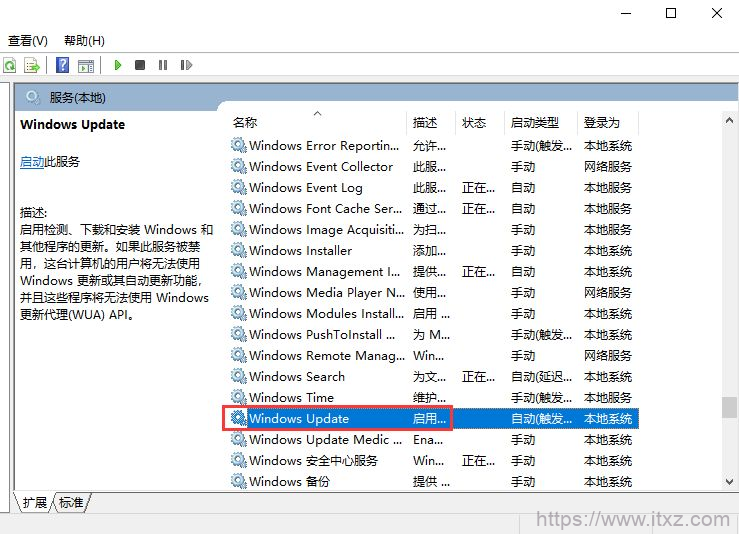Click the Refresh toolbar icon

click(x=10, y=65)
